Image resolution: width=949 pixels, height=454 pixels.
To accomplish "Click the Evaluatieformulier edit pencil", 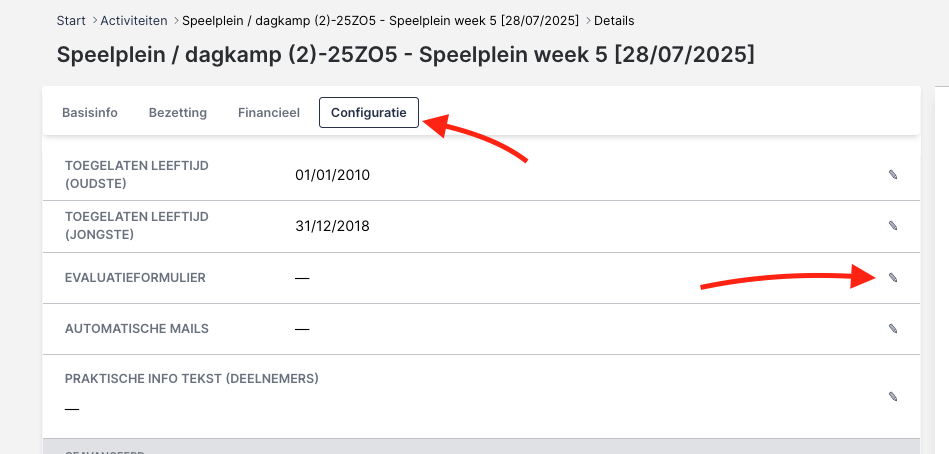I will point(893,278).
